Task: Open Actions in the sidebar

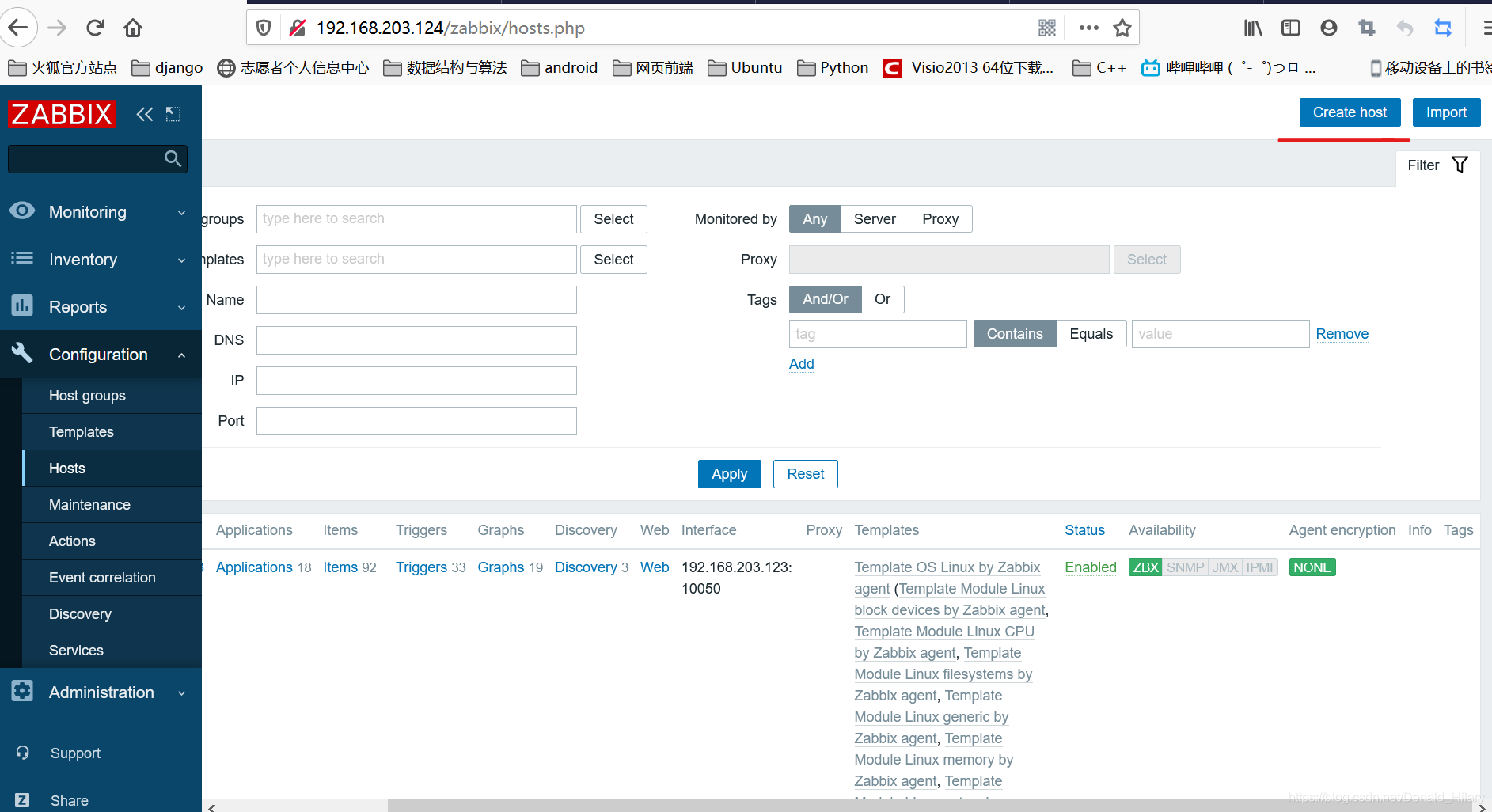Action: 112,541
